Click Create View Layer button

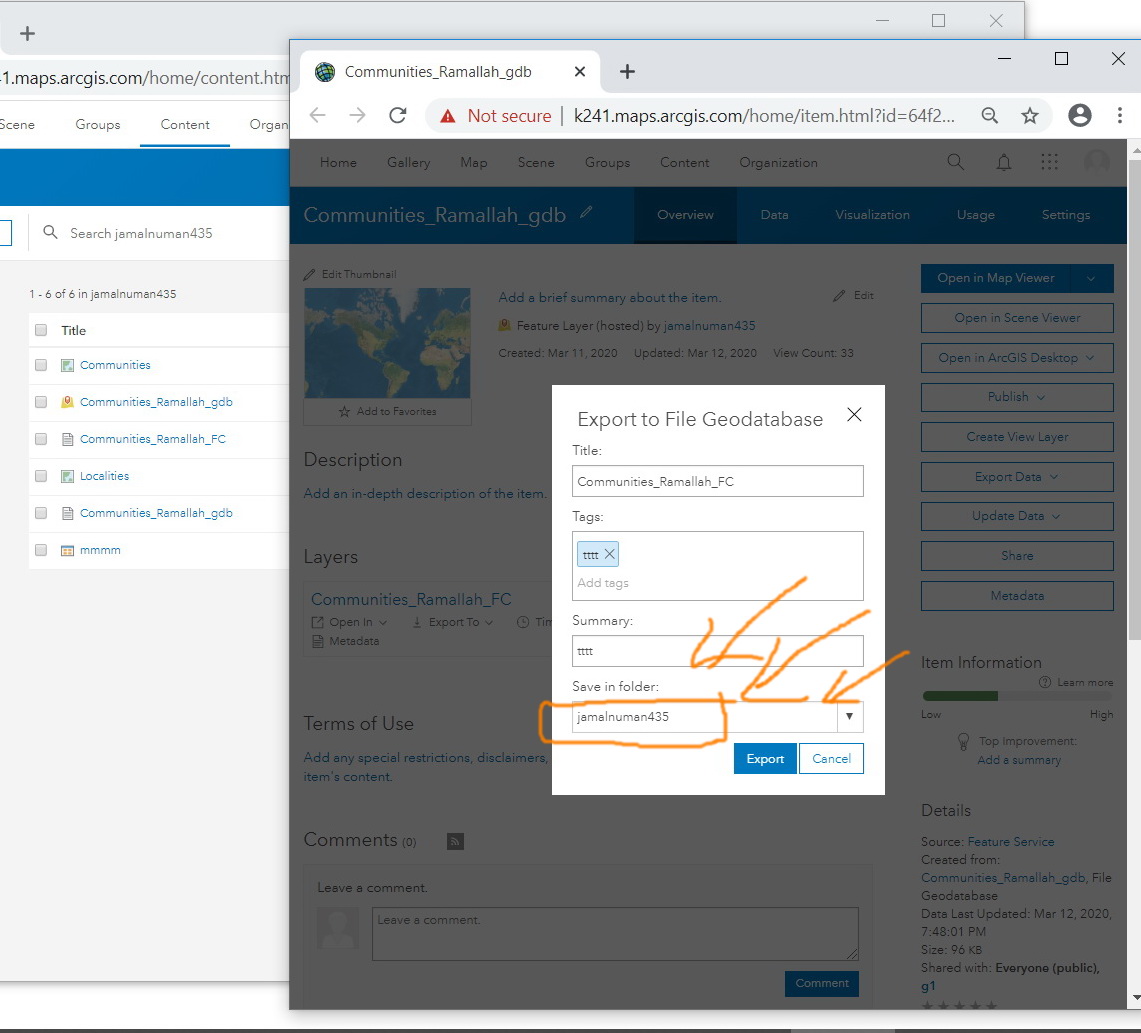1017,437
